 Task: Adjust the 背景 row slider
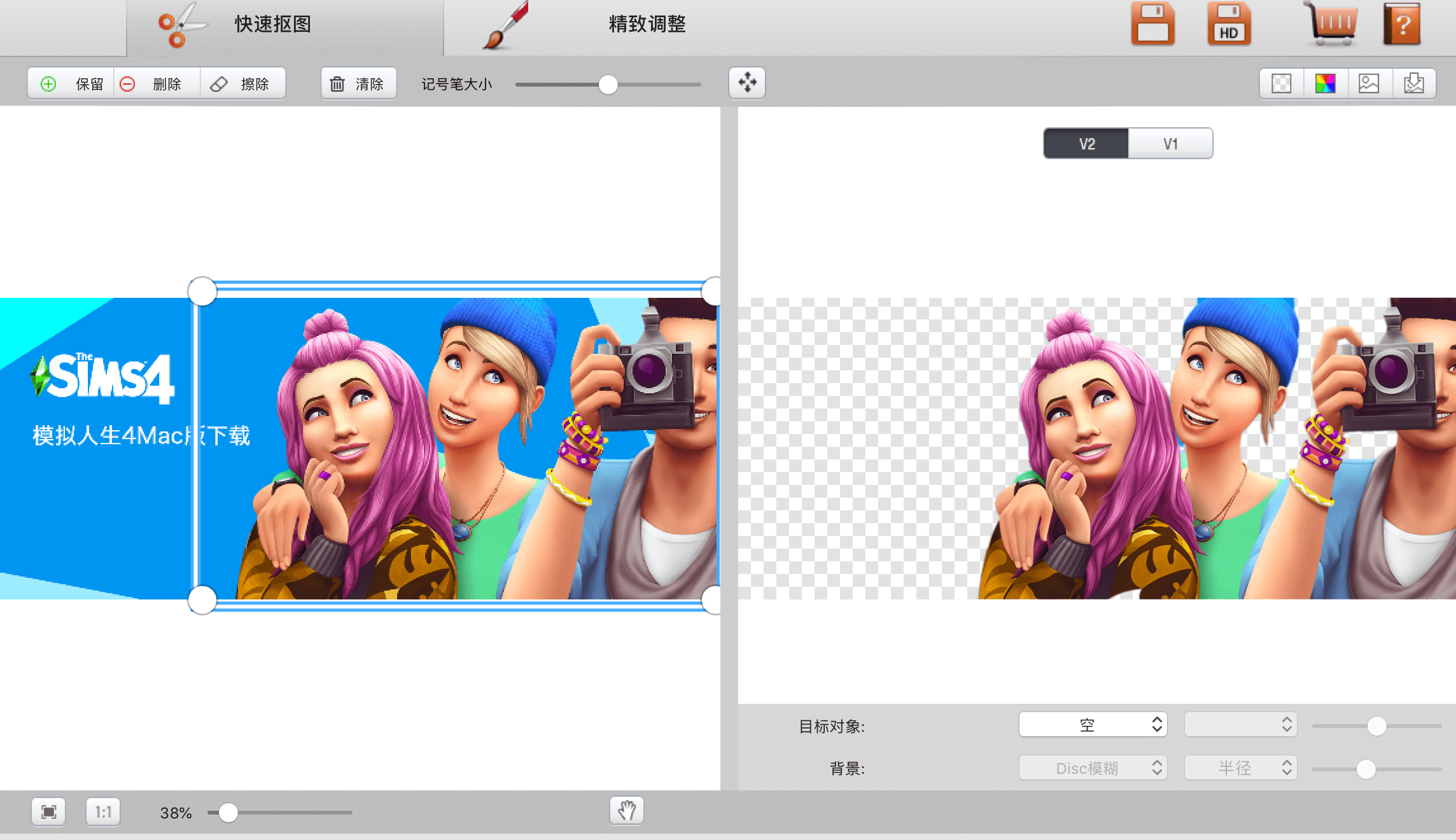pyautogui.click(x=1366, y=769)
